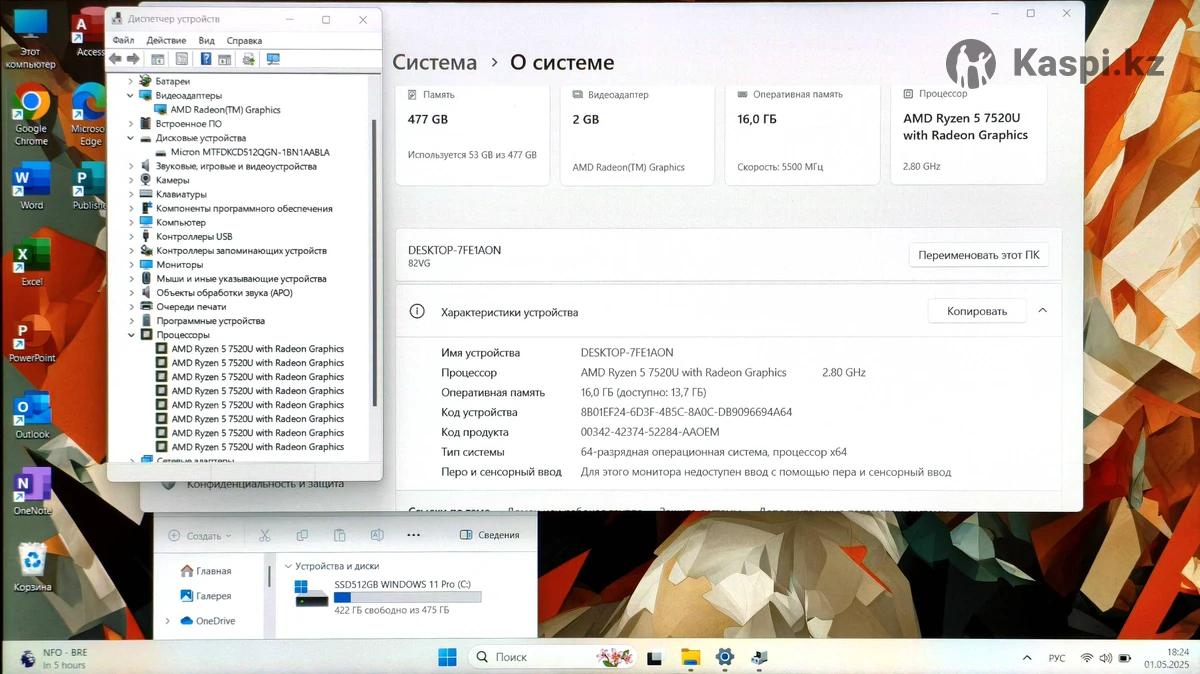Screen dimensions: 1200x674
Task: Expand the Клавиатуры node
Action: [131, 194]
